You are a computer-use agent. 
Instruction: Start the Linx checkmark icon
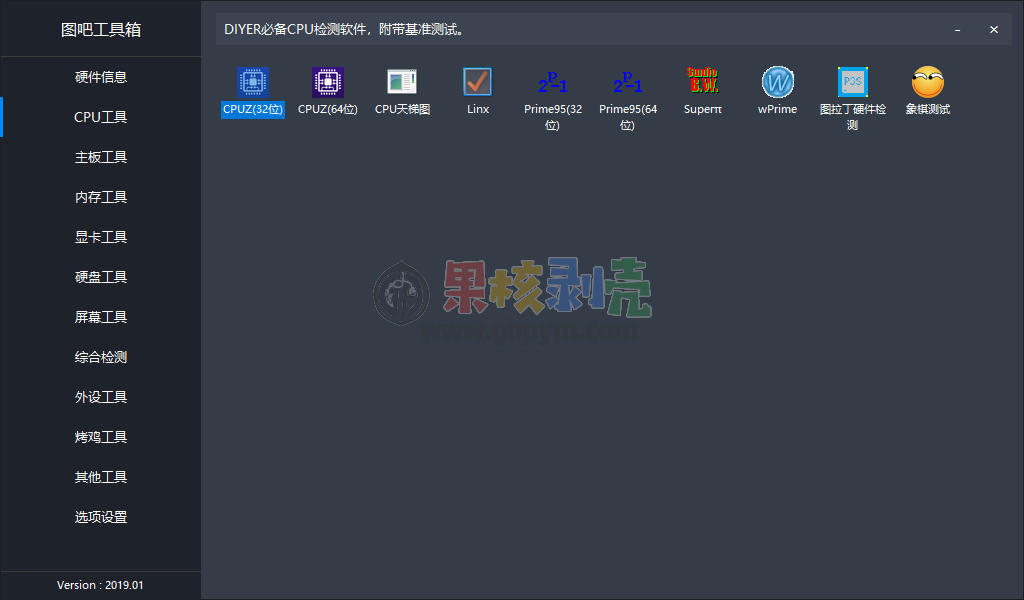pos(477,82)
